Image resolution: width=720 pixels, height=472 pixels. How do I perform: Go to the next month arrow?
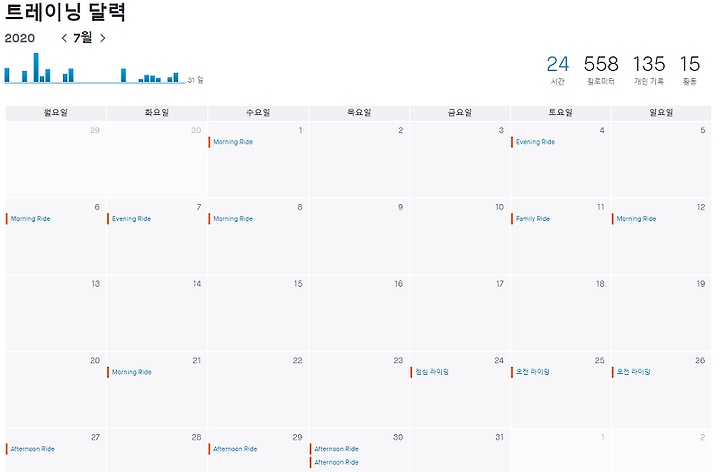(x=103, y=38)
